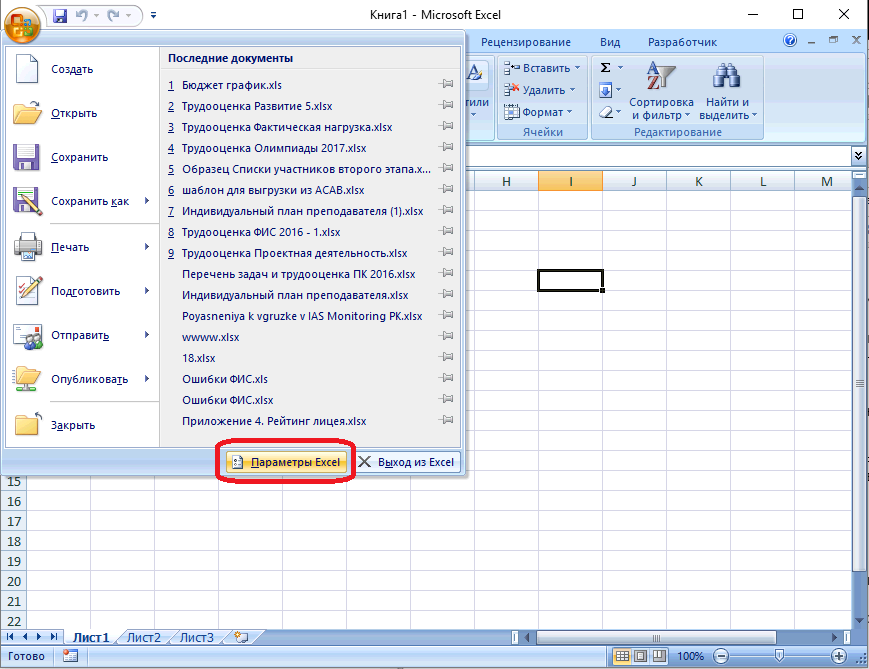Click the Undo arrow in Quick Access Toolbar
The width and height of the screenshot is (869, 669).
pos(81,16)
